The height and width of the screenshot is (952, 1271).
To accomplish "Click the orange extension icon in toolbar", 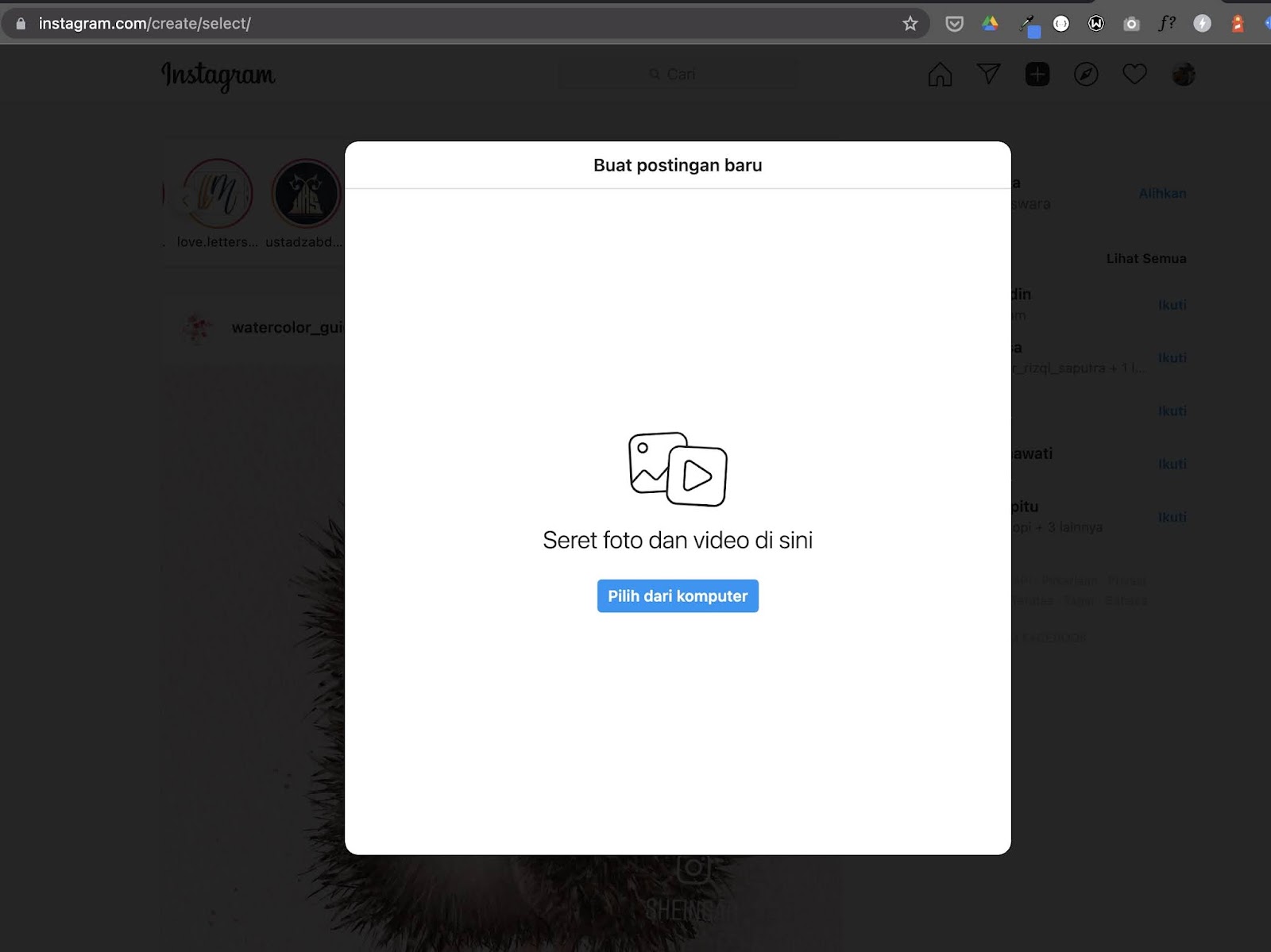I will [x=1238, y=24].
